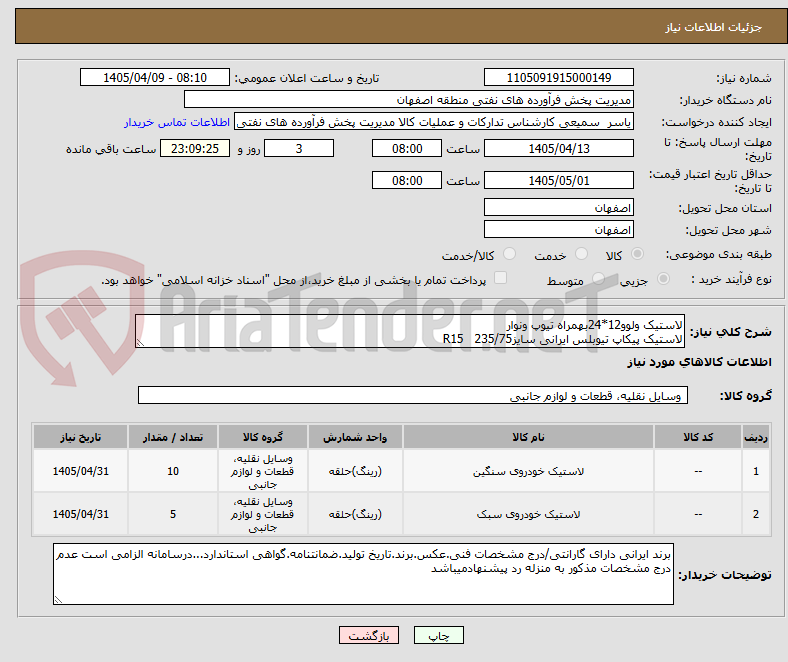The image size is (788, 662).
Task: Click the شرح کلی نیاز description text area
Action: [410, 331]
